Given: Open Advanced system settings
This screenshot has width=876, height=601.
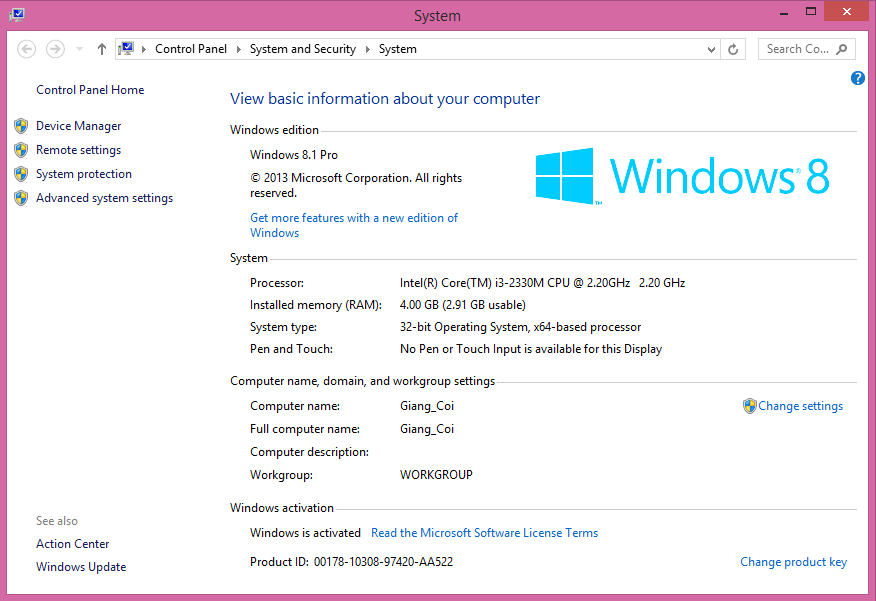Looking at the screenshot, I should click(103, 197).
